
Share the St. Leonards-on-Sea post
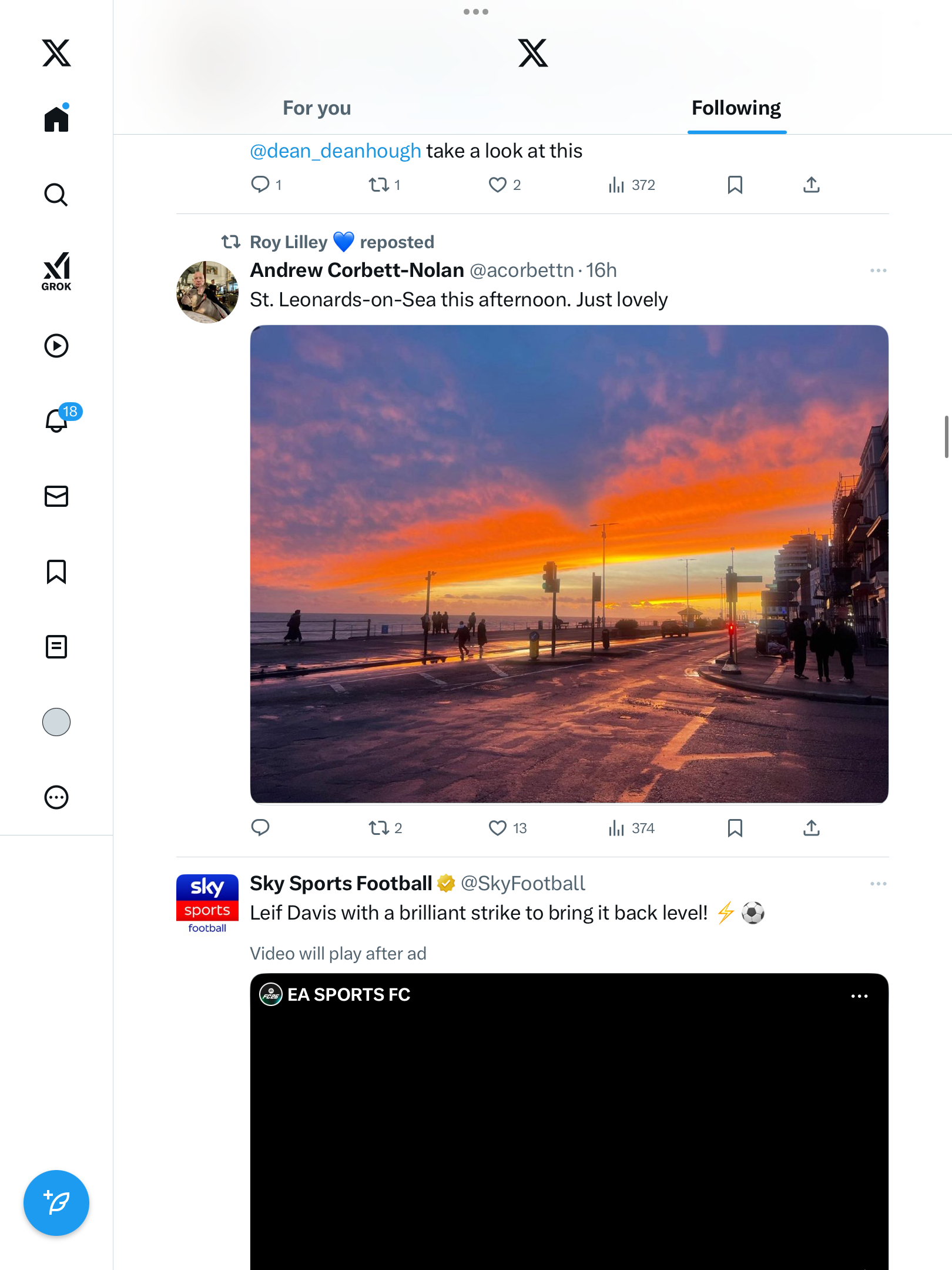811,828
